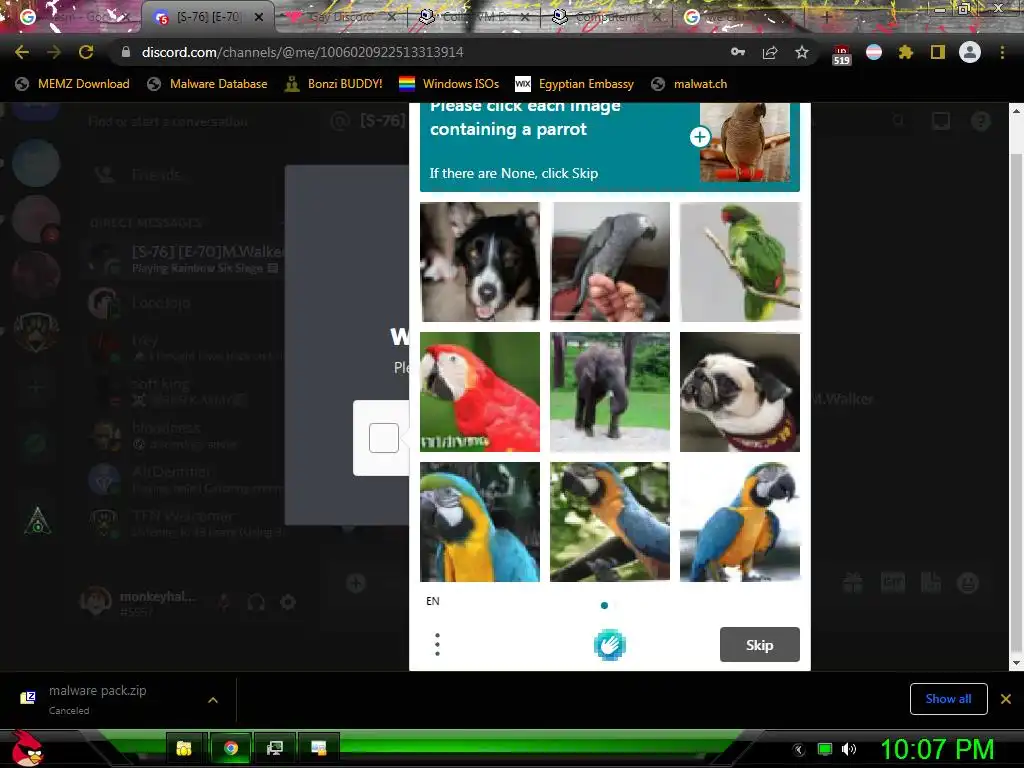Select the grey parrot on hand image
This screenshot has height=768, width=1024.
[x=610, y=262]
